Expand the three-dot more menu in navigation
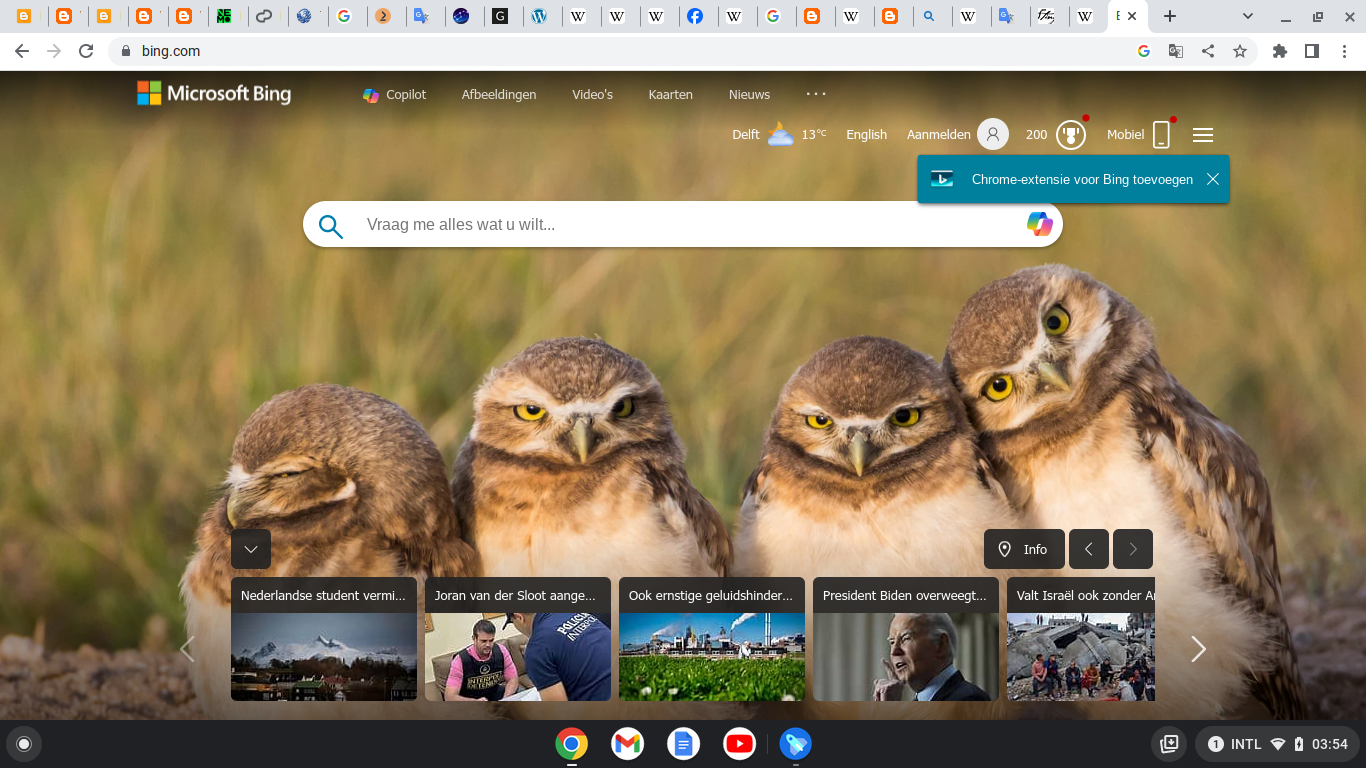 point(816,94)
